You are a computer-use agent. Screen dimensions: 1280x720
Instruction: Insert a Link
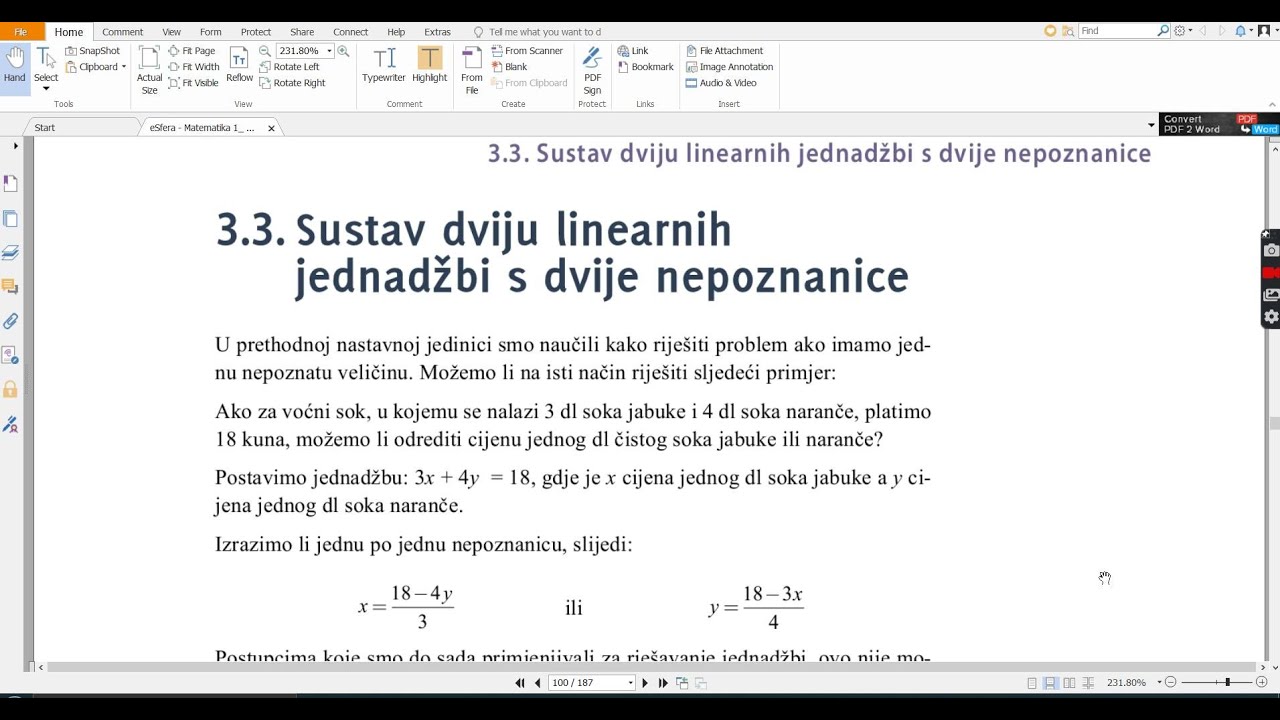[x=633, y=51]
